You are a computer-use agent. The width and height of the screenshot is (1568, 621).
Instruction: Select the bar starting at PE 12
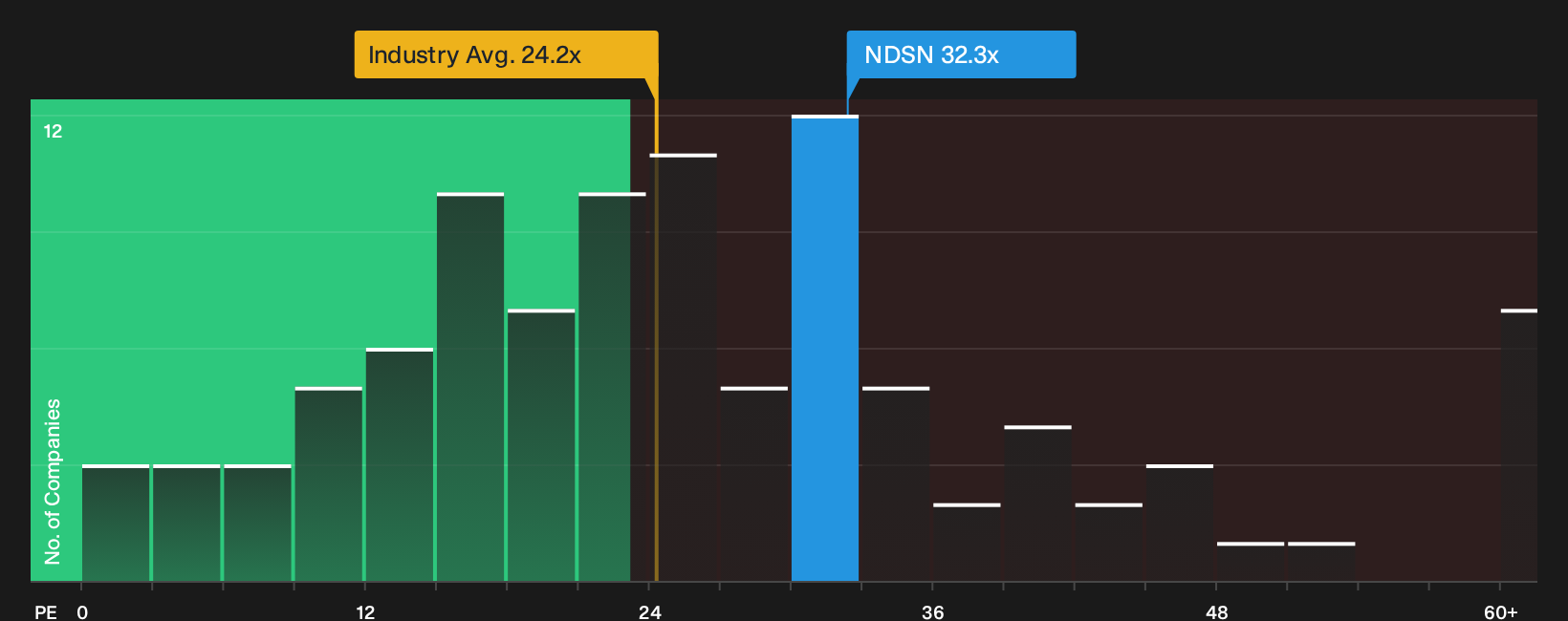[400, 465]
